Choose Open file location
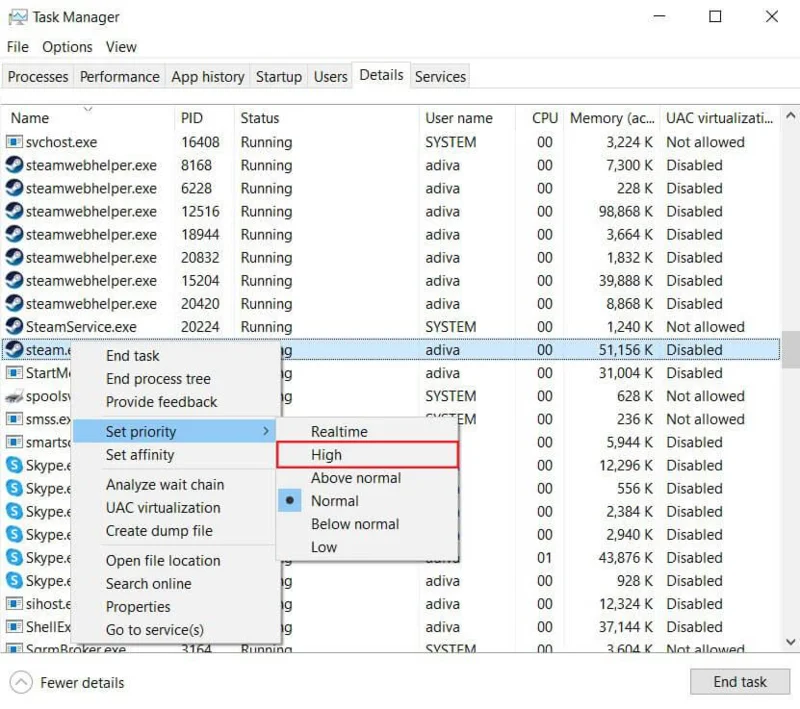Screen dimensions: 800x709 click(x=174, y=560)
